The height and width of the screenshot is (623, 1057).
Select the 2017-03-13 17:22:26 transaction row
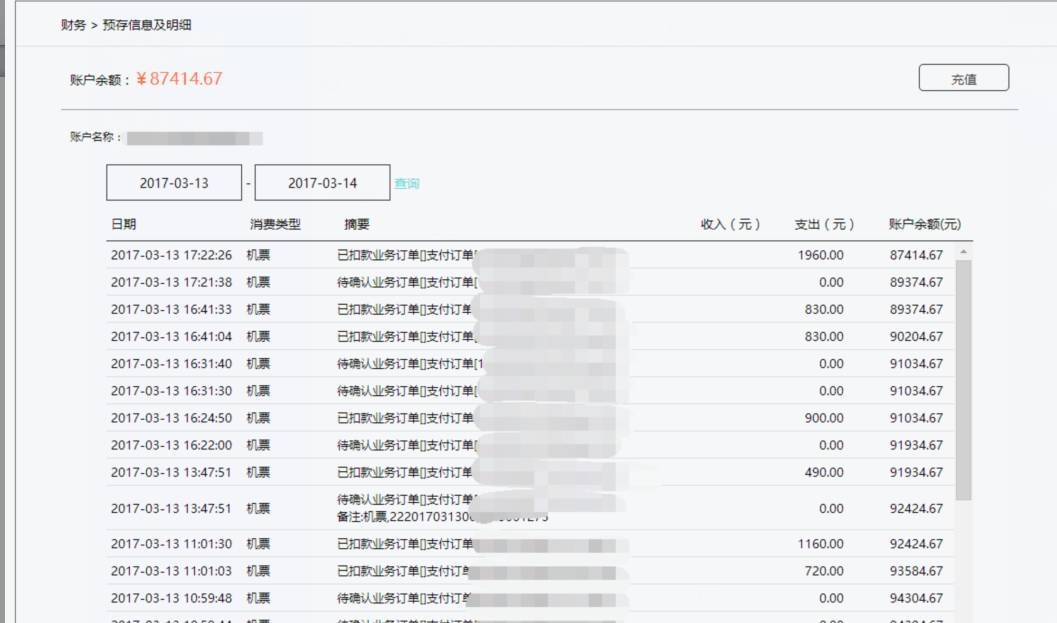pyautogui.click(x=171, y=255)
